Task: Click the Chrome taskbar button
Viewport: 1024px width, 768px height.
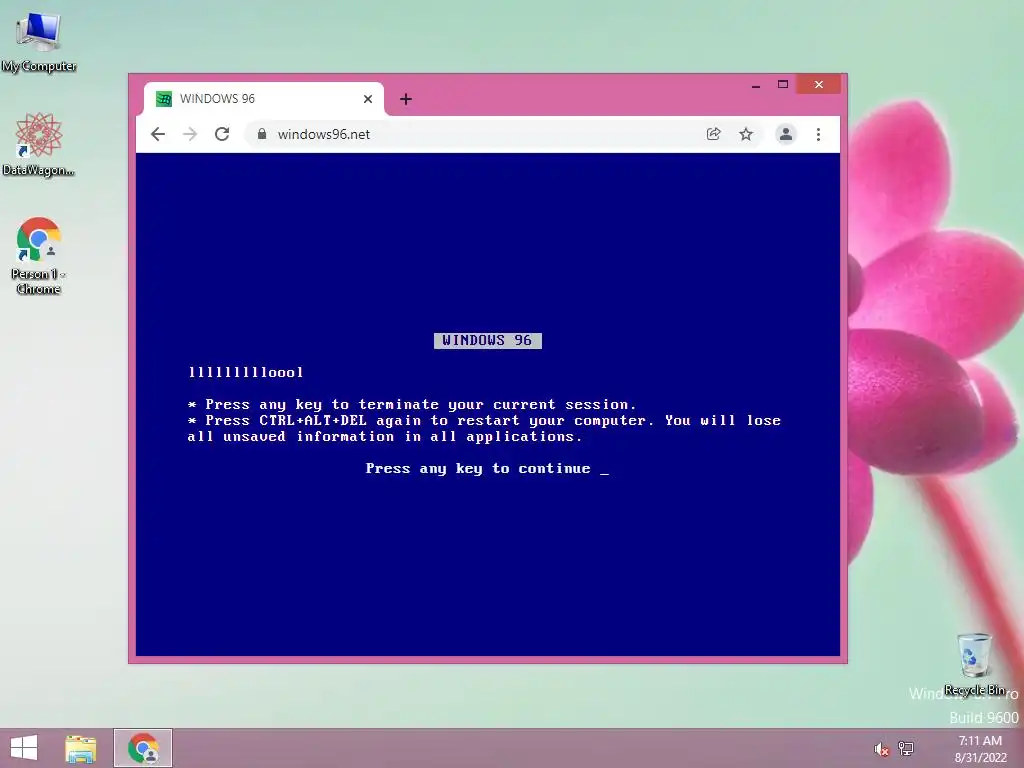Action: click(143, 748)
